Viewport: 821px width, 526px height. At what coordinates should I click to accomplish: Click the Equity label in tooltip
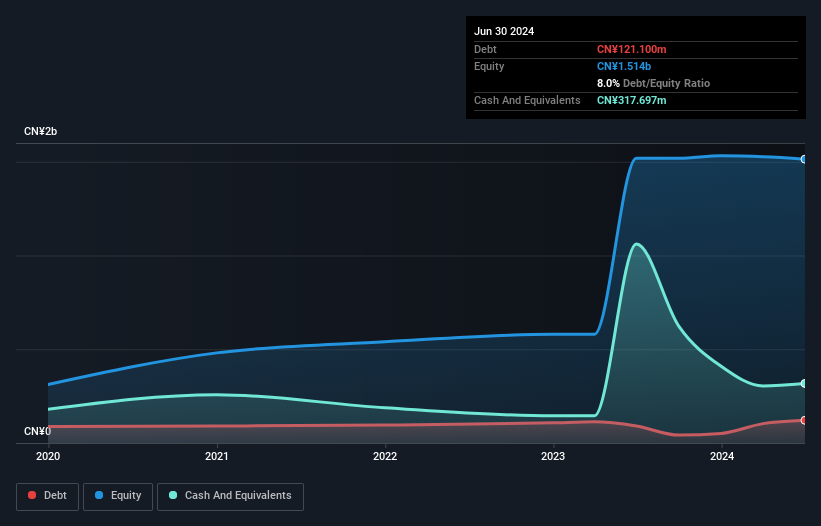pos(489,66)
